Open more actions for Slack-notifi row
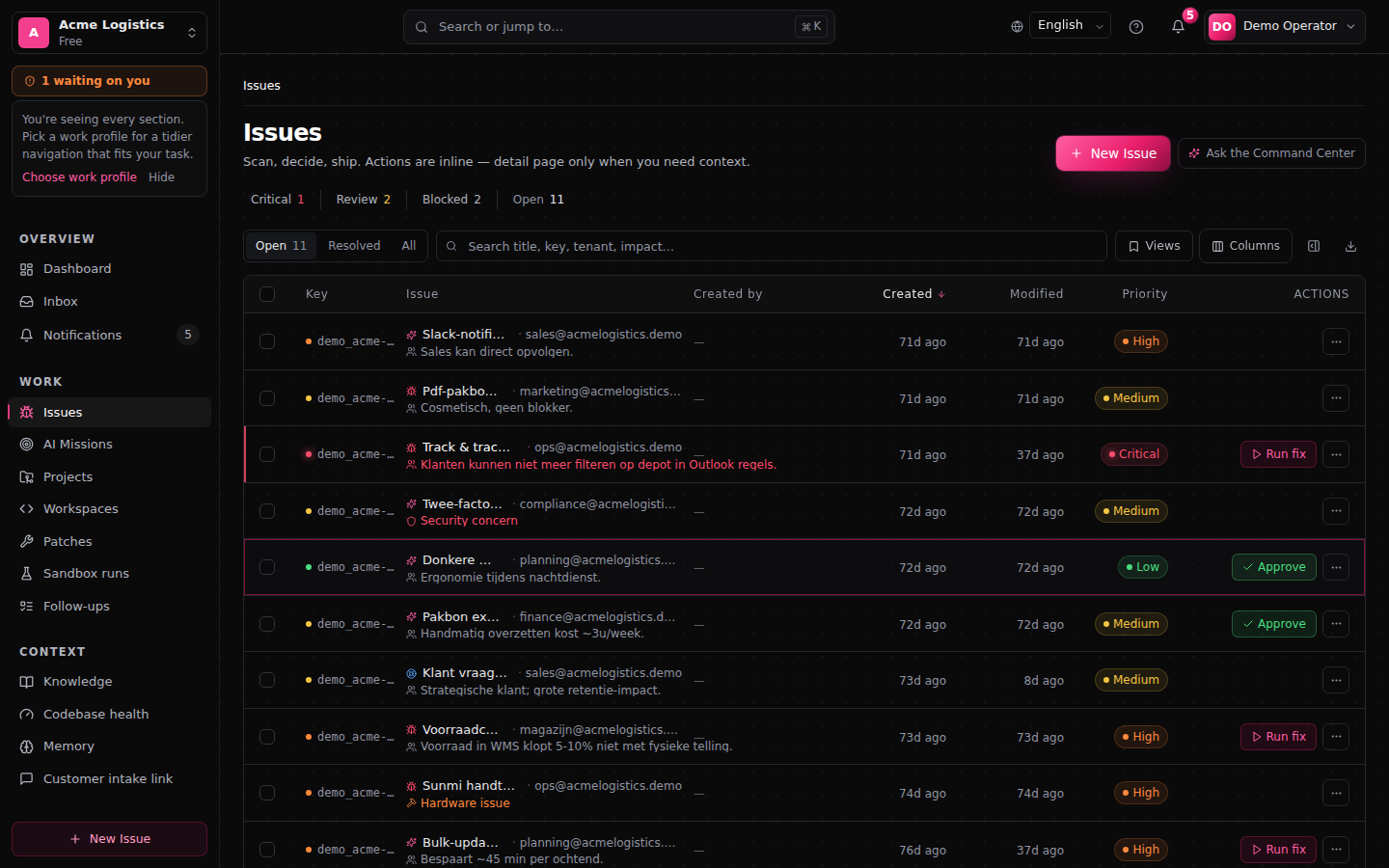1389x868 pixels. point(1336,341)
